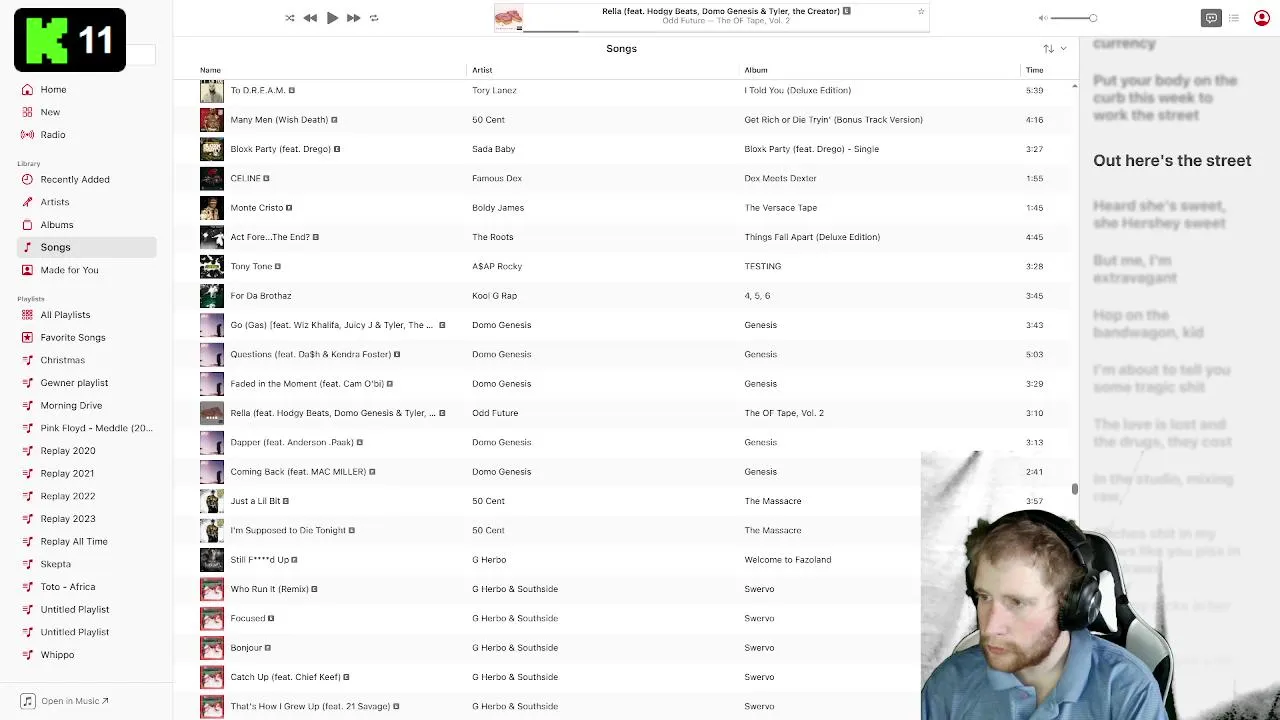This screenshot has height=720, width=1280.
Task: Click the song list scrollbar thumb
Action: coord(1074,489)
